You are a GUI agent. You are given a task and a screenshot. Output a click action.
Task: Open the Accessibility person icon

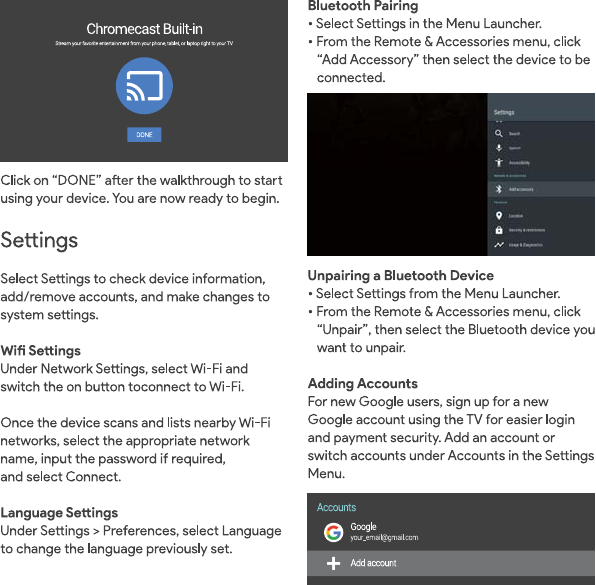click(499, 162)
